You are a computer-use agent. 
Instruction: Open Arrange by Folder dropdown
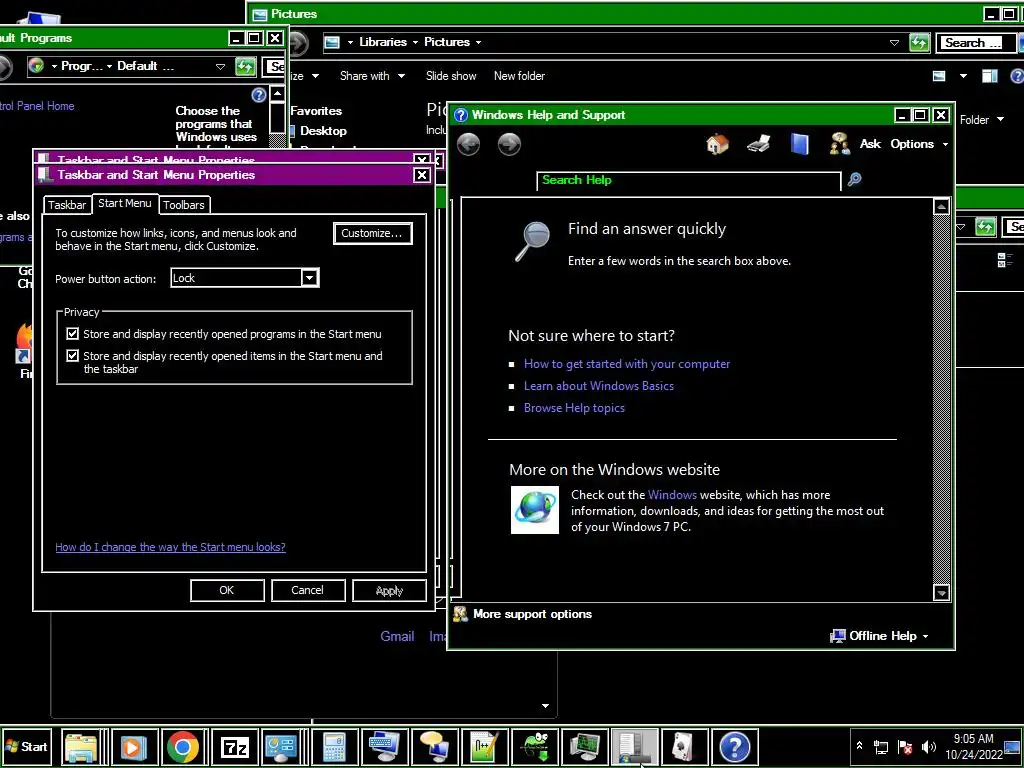[x=982, y=120]
